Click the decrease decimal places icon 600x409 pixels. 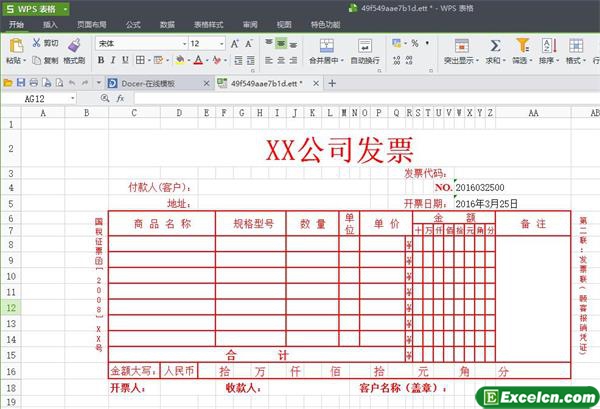tap(409, 60)
